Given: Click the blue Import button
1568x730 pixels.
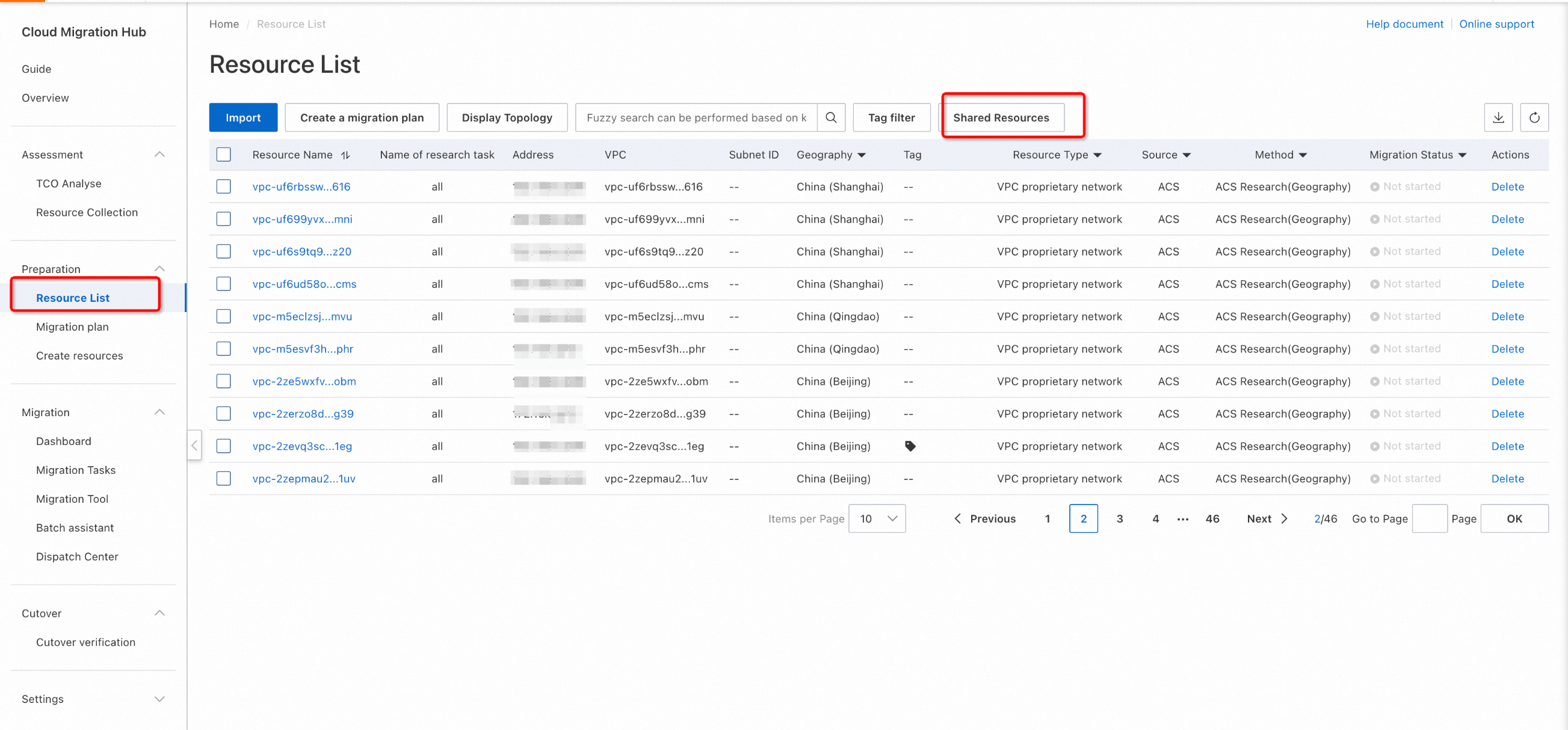Looking at the screenshot, I should pos(243,117).
